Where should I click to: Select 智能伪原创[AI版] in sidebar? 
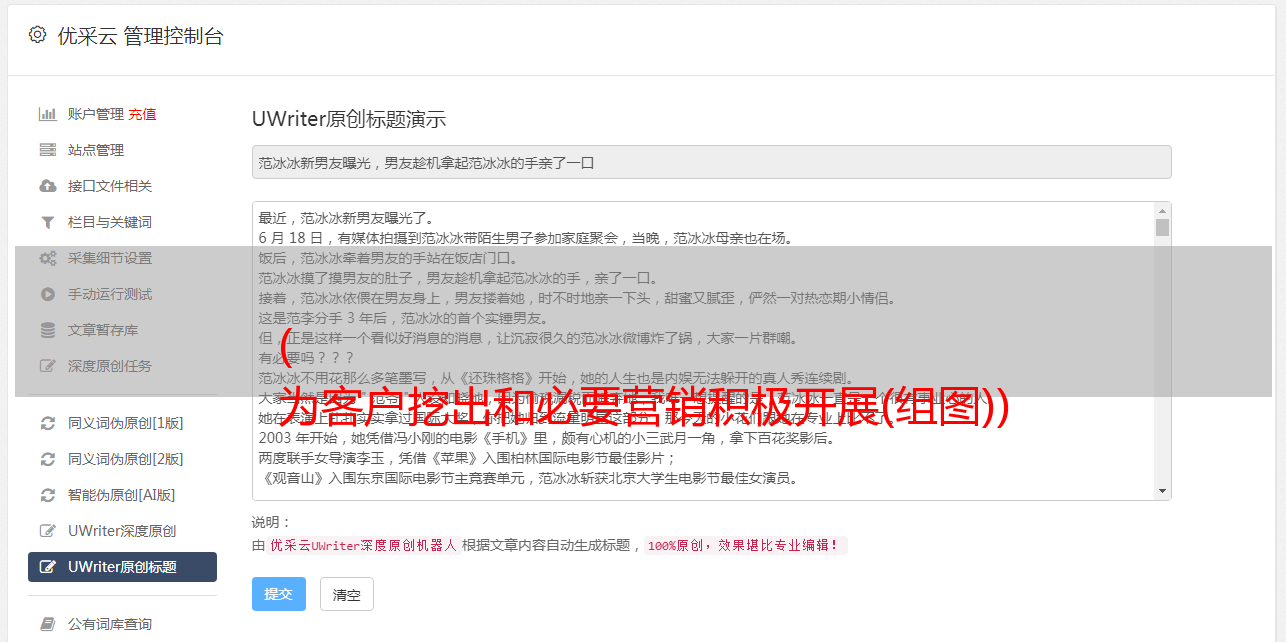tap(122, 495)
